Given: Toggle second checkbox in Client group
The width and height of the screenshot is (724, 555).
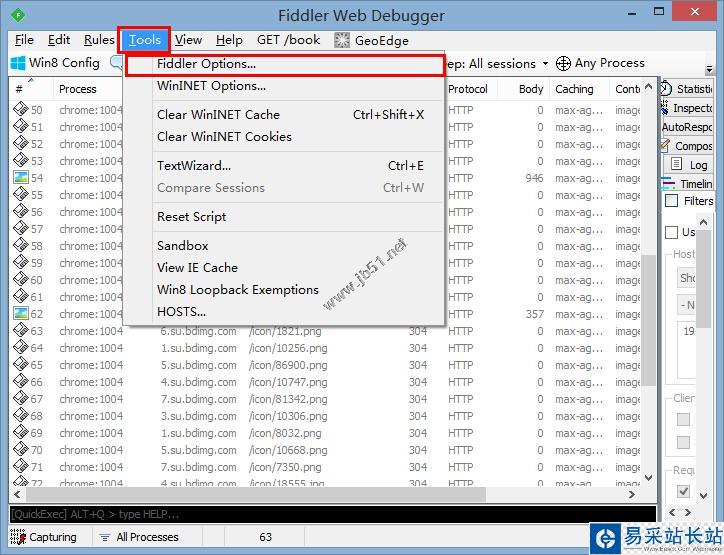Looking at the screenshot, I should coord(683,442).
